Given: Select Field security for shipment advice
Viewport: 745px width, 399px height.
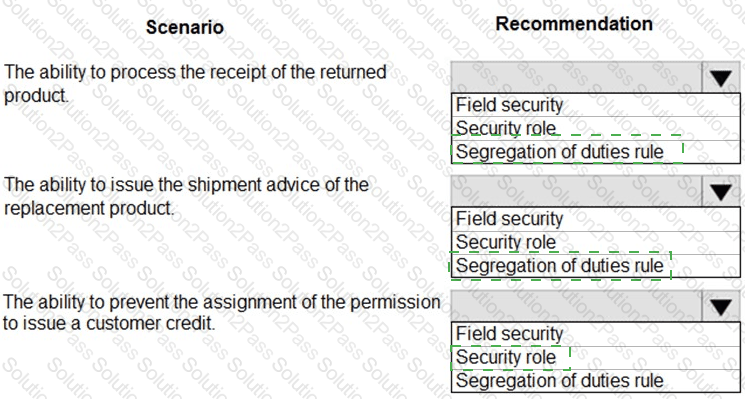Looking at the screenshot, I should click(x=595, y=219).
